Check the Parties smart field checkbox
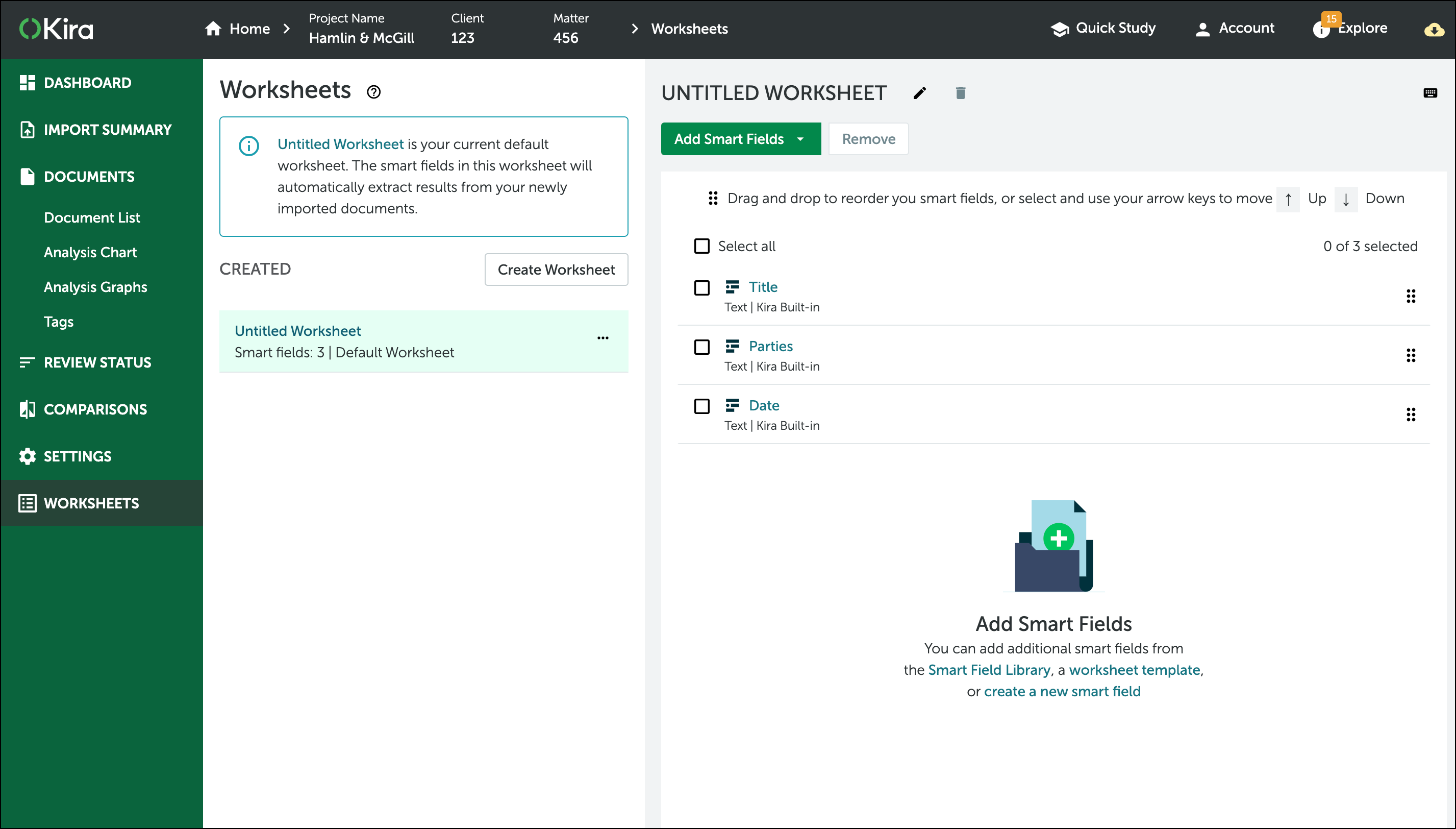Screen dimensions: 1456x829 701,347
